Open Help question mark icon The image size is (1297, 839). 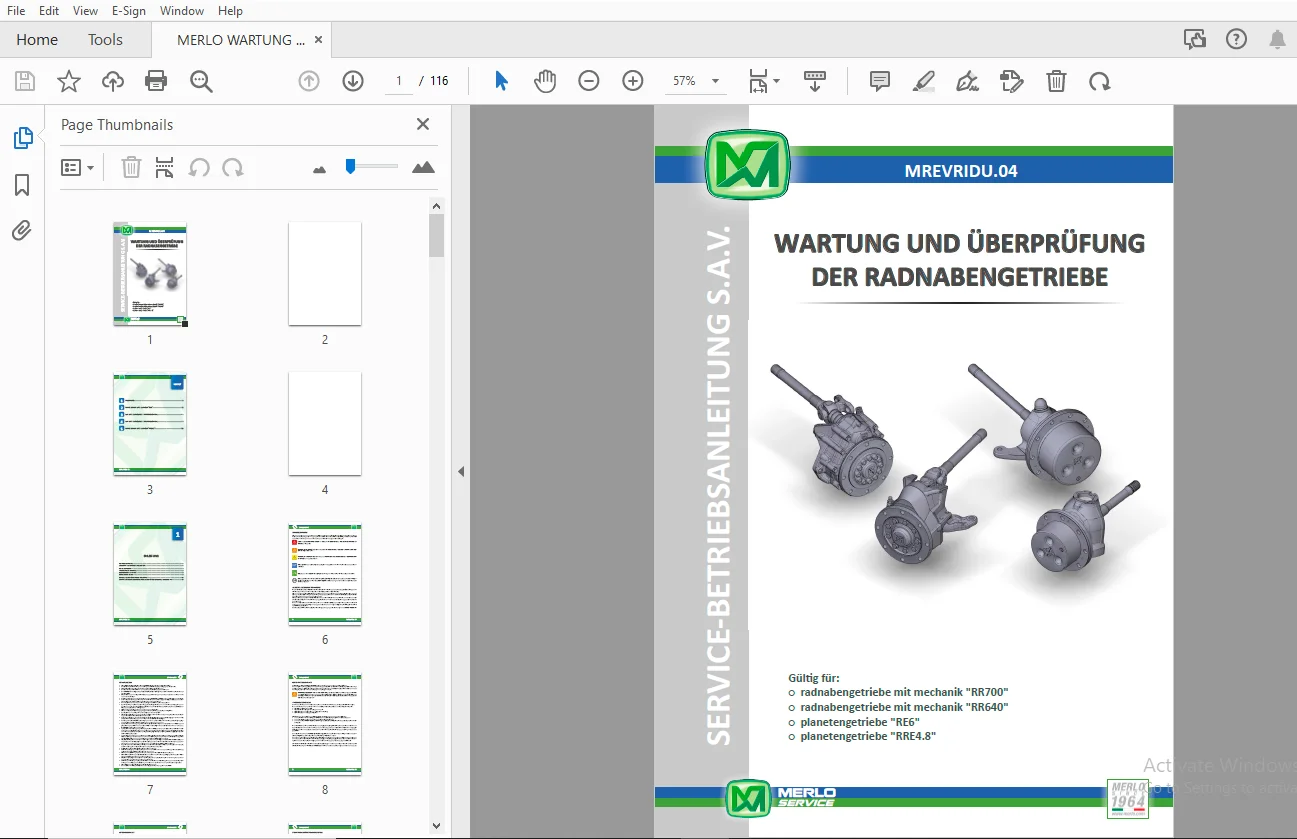tap(1236, 39)
